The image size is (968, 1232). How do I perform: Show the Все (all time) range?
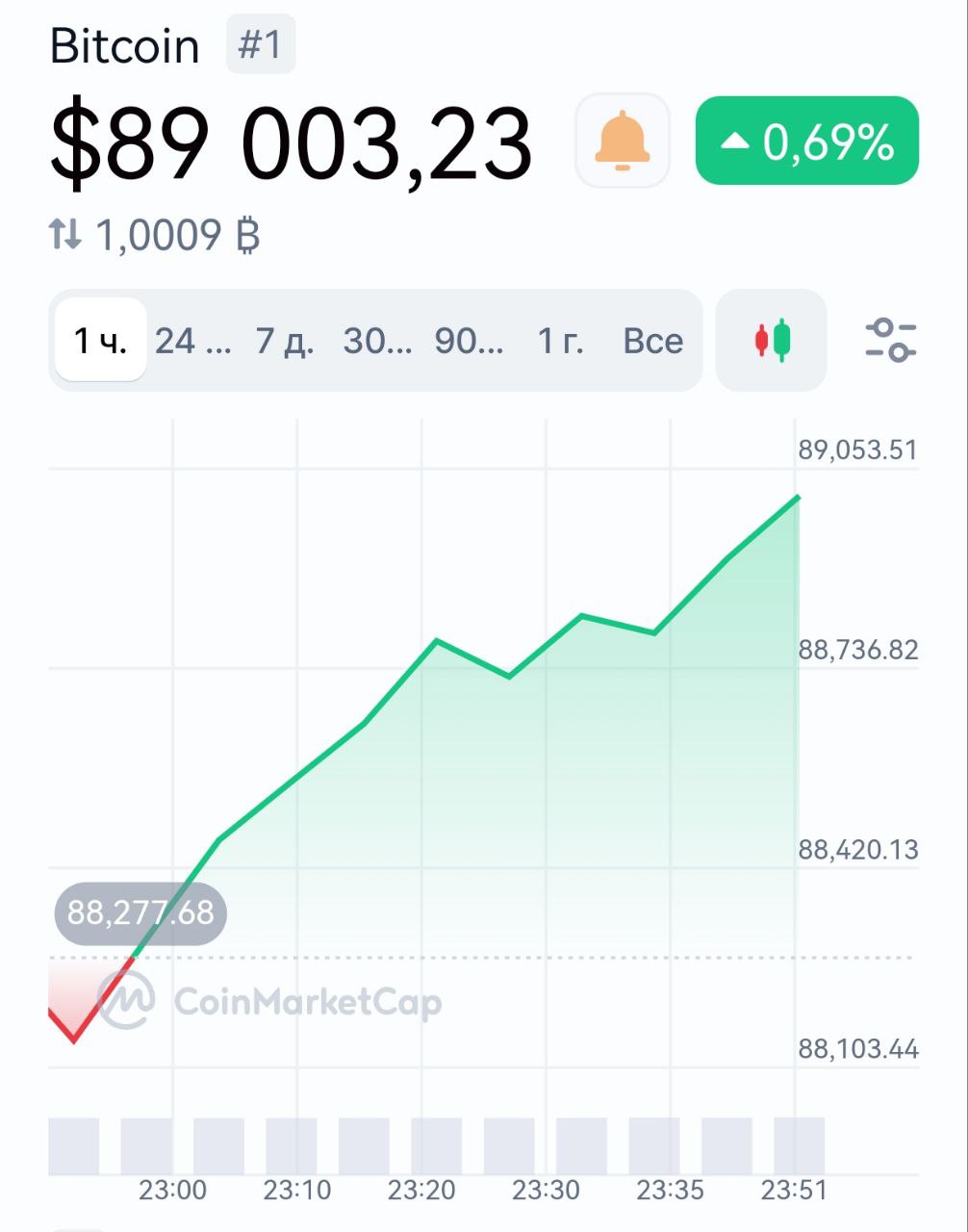click(x=652, y=341)
